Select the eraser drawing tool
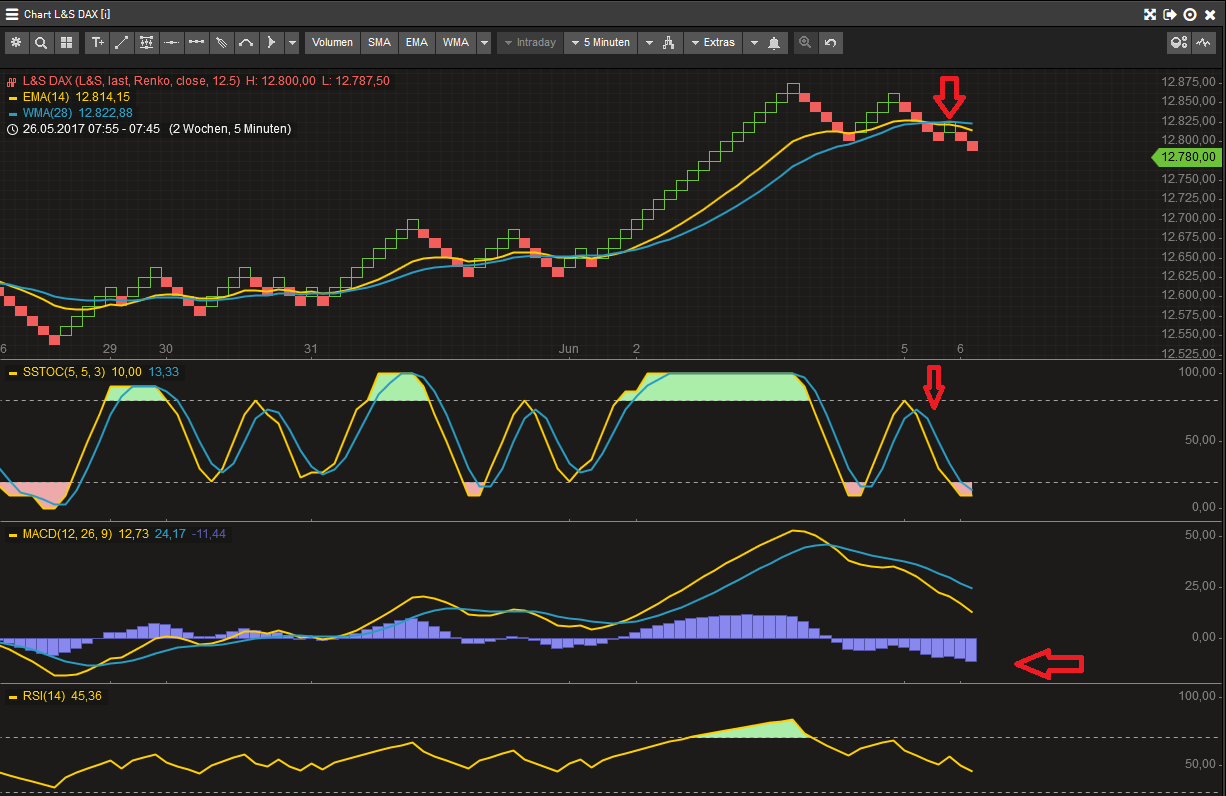The width and height of the screenshot is (1226, 796). pos(221,42)
